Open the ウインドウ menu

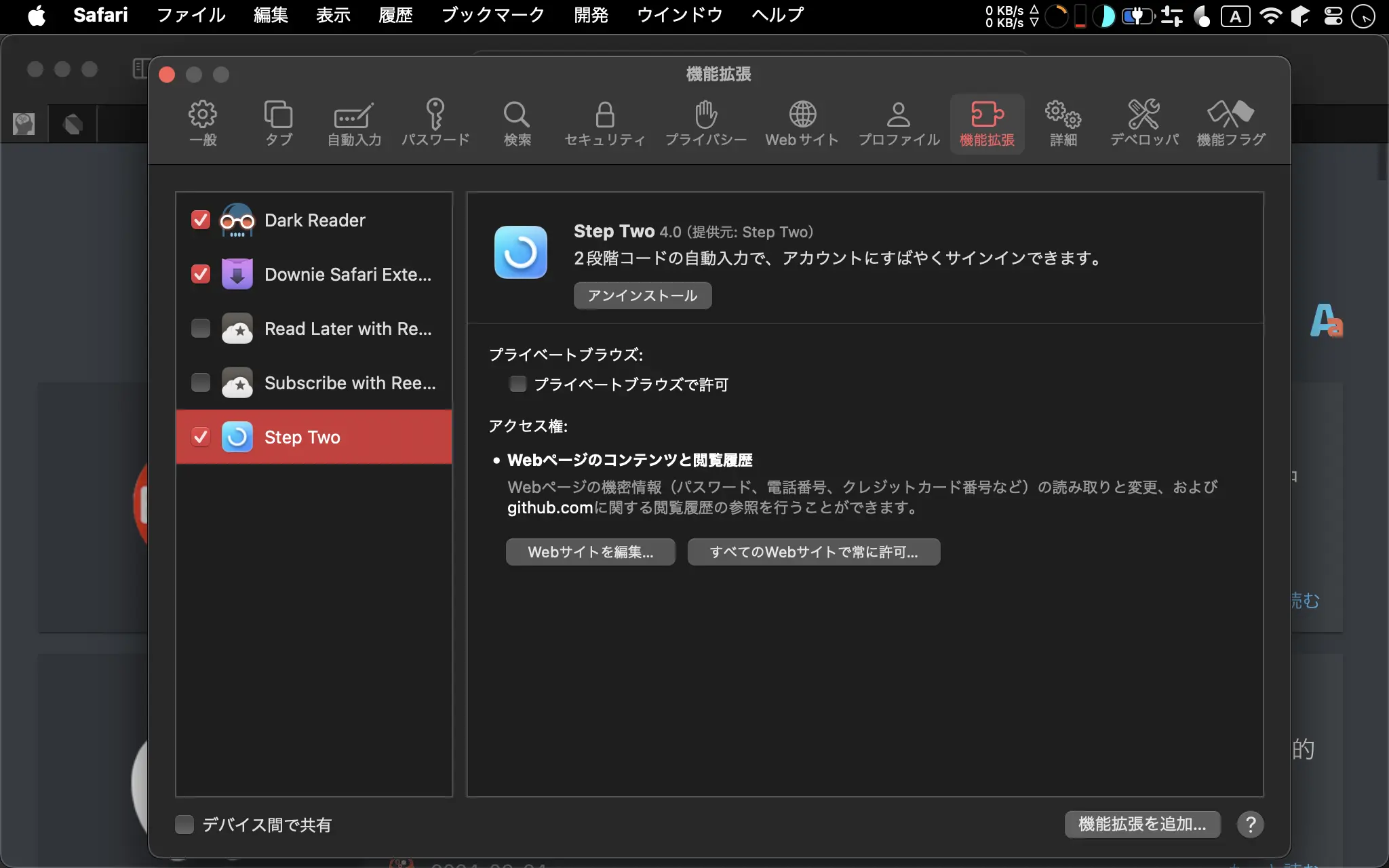(x=680, y=15)
